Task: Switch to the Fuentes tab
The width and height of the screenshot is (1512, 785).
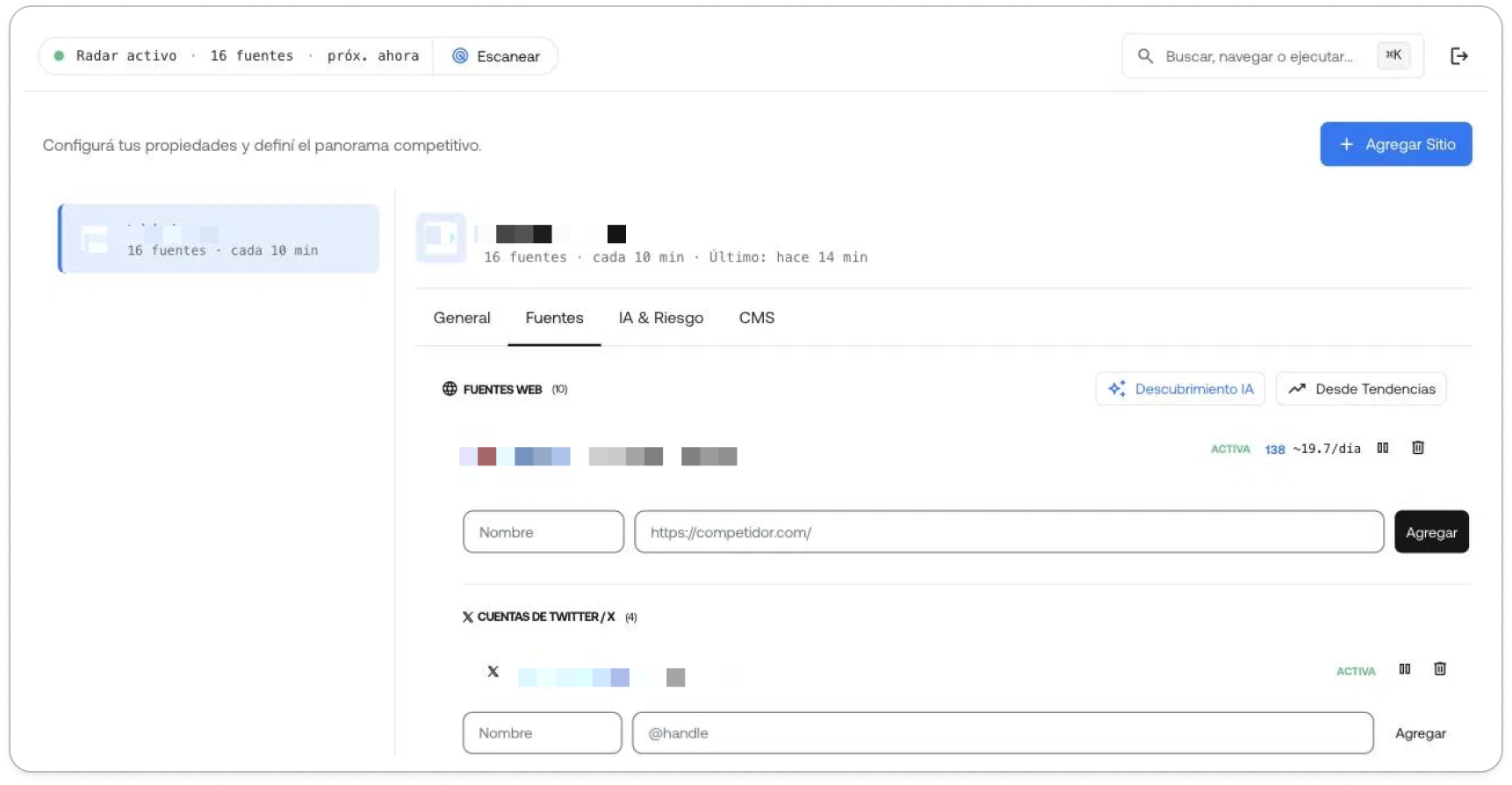Action: 554,318
